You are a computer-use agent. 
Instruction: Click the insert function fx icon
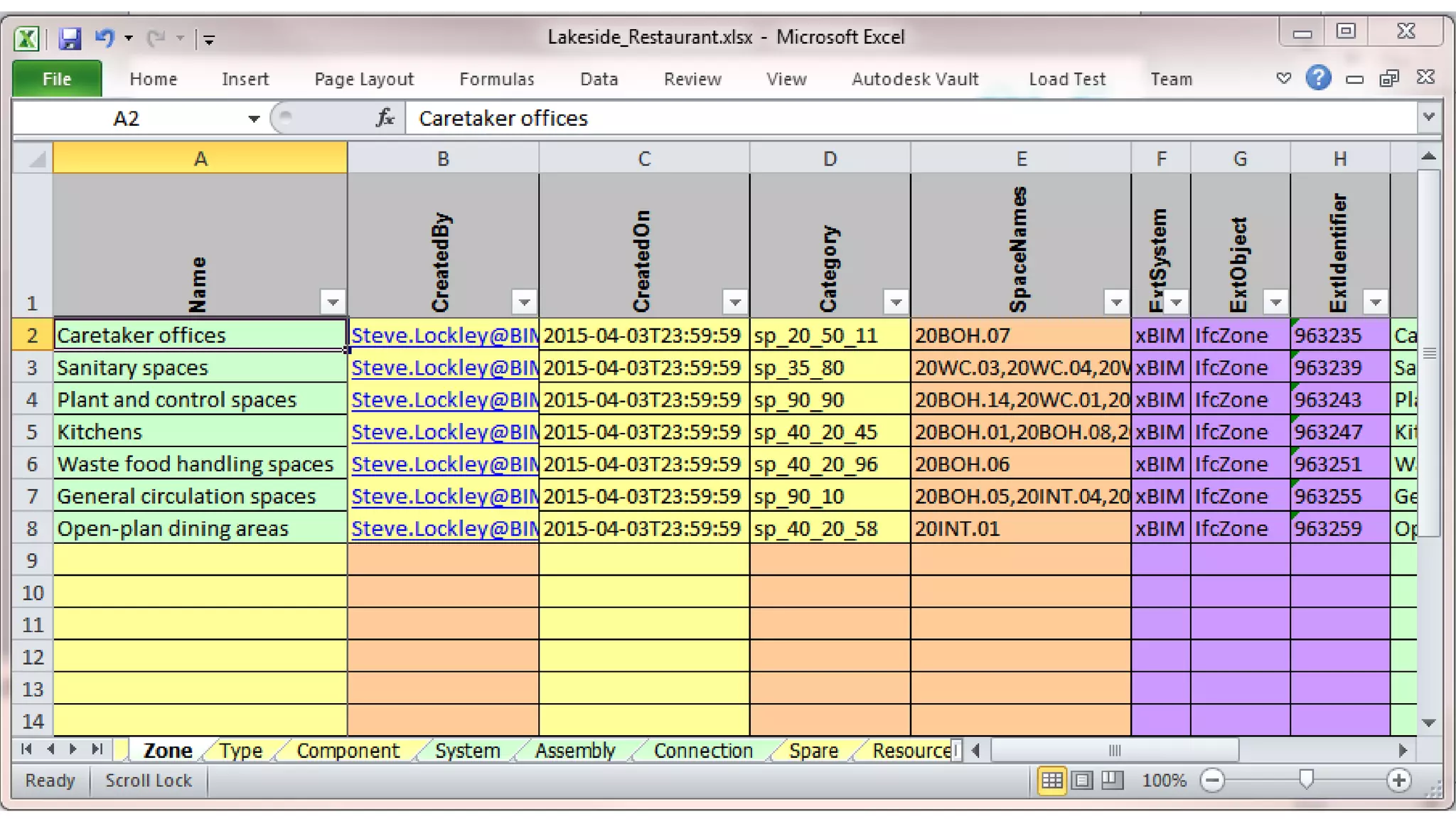tap(385, 118)
